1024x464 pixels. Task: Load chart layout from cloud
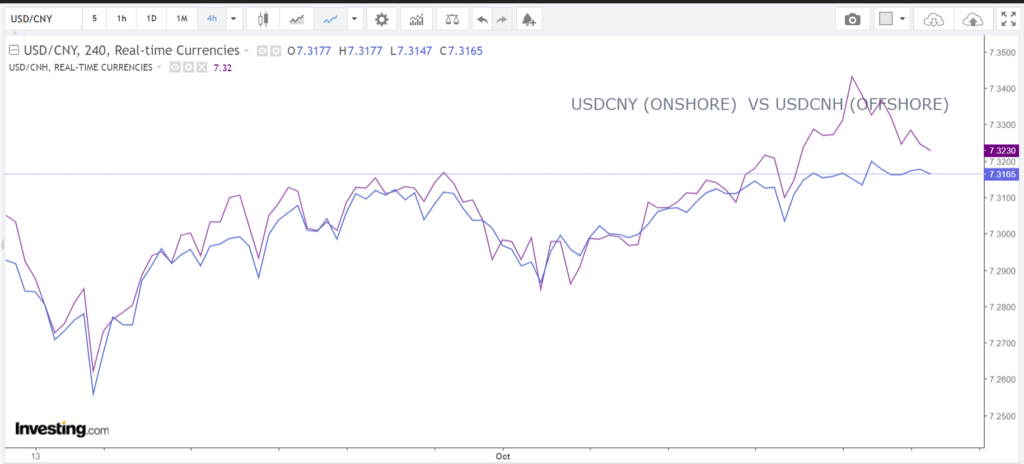point(933,19)
